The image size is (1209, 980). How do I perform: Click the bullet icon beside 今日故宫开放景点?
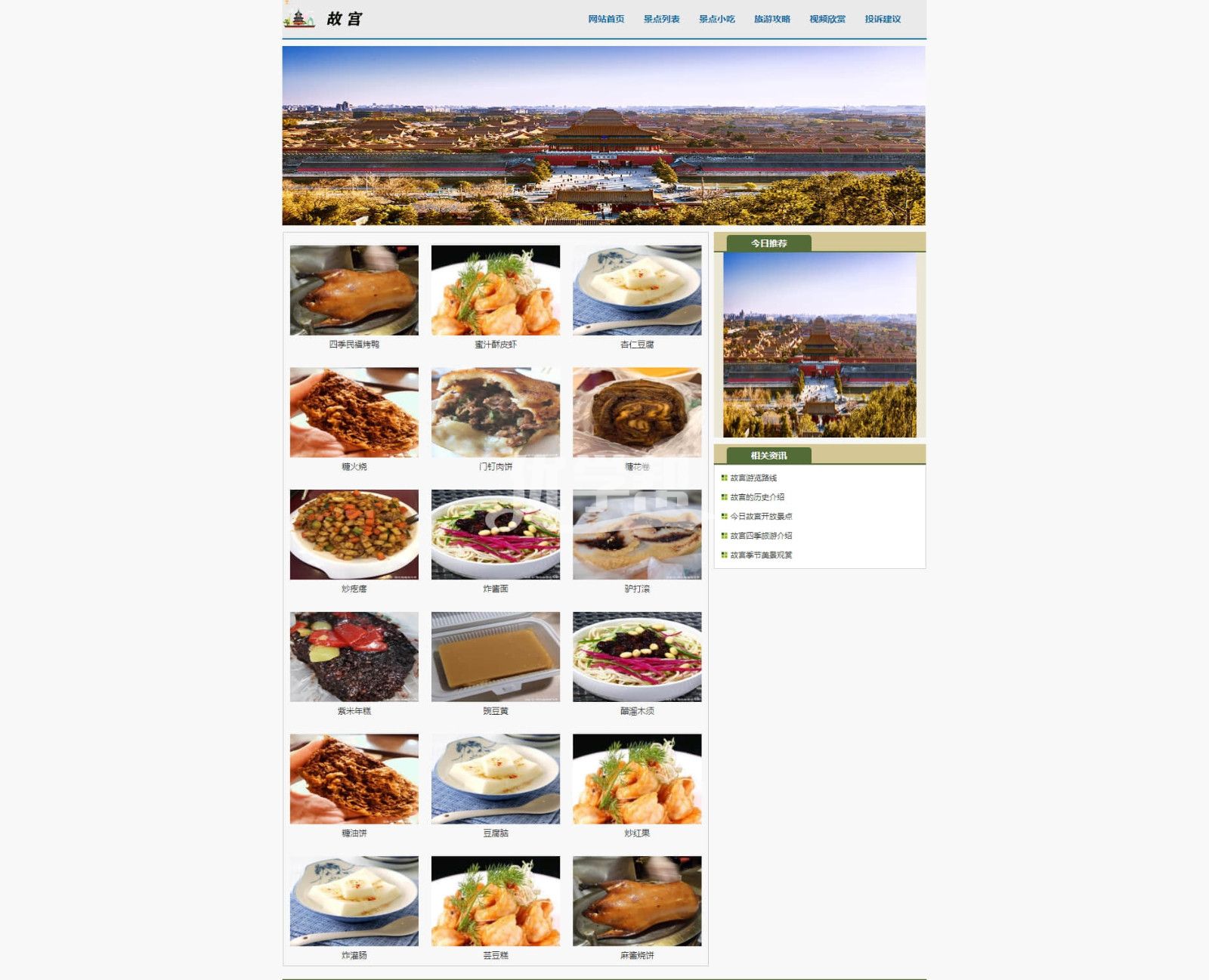724,516
